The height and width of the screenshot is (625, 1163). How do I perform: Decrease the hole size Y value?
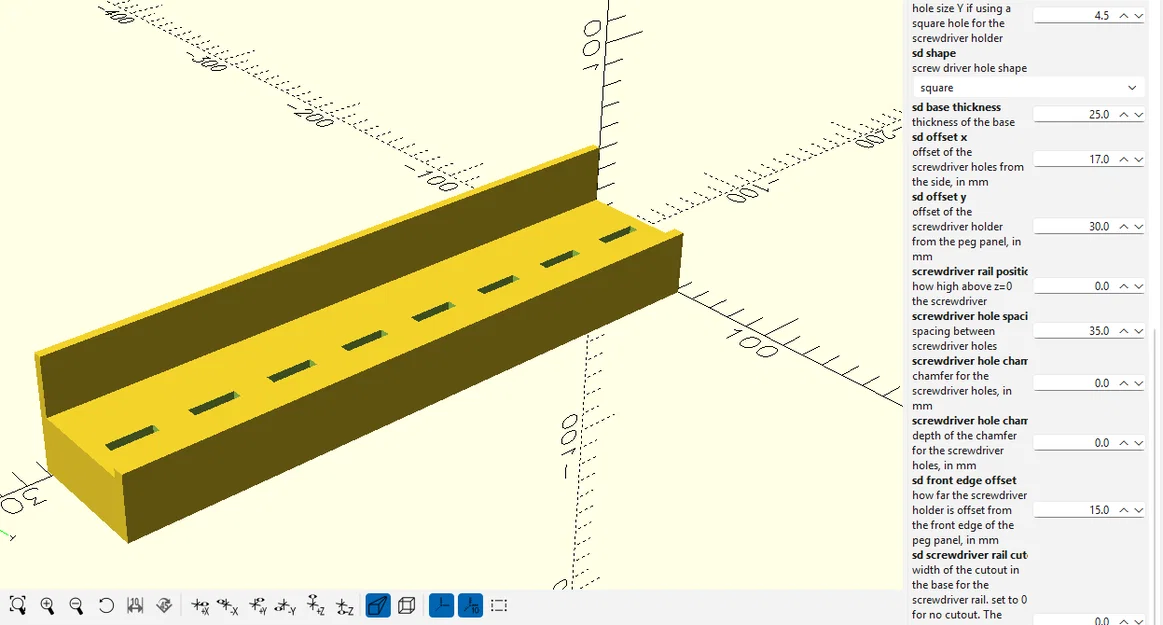pos(1138,16)
